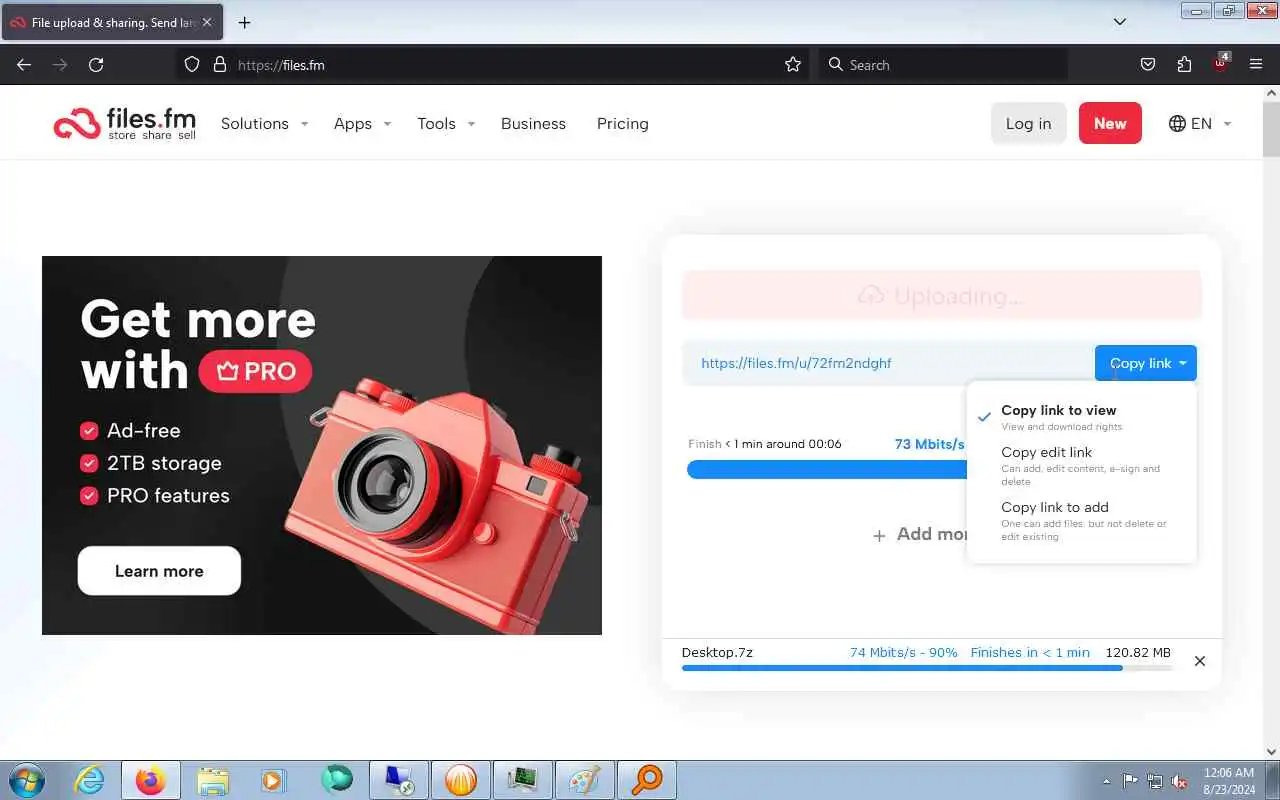Go back with the browser back arrow
The image size is (1280, 800).
point(24,64)
